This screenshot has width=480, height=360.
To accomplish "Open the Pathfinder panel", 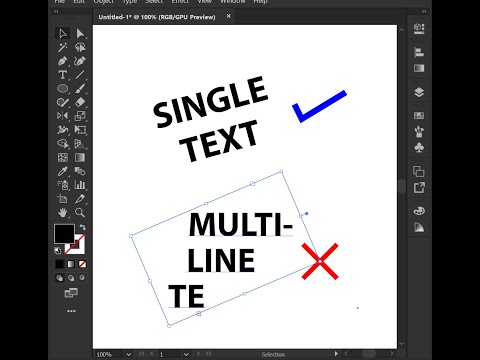I will (419, 171).
